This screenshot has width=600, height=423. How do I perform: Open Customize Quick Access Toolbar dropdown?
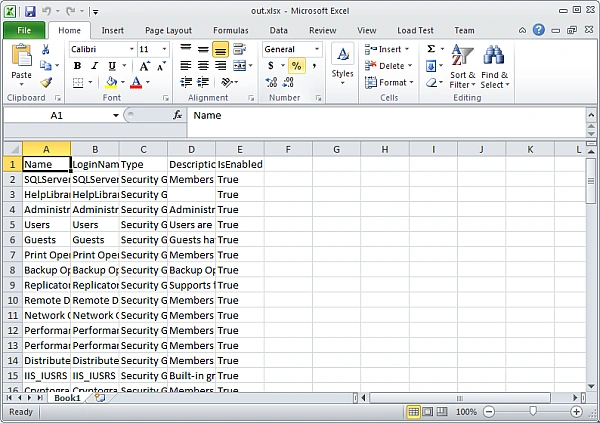[x=95, y=12]
